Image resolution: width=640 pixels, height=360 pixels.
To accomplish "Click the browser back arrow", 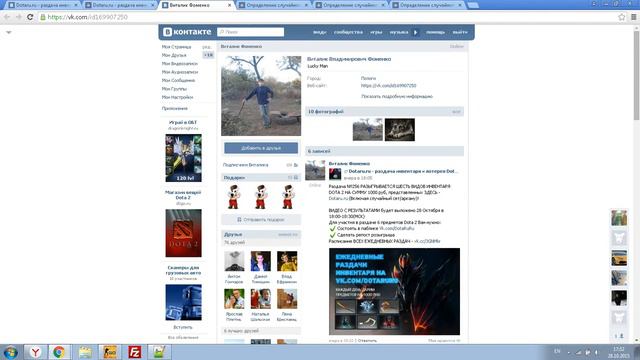I will coord(7,17).
